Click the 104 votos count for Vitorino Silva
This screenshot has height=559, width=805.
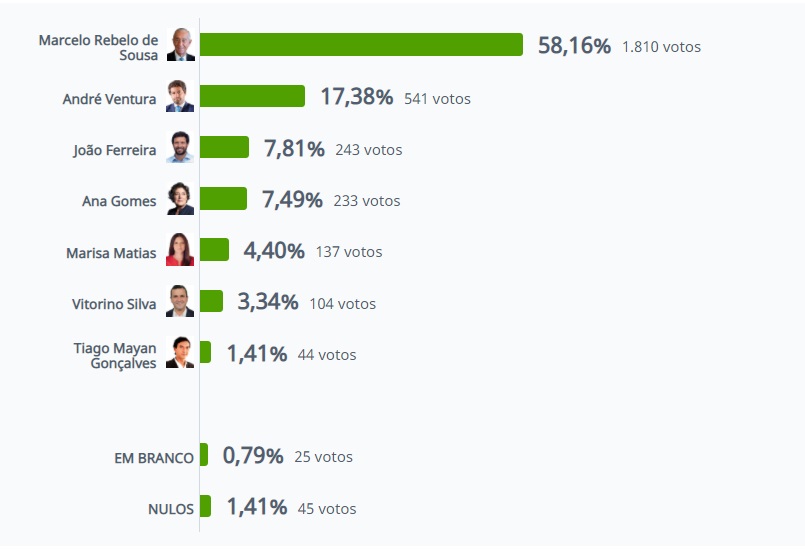pos(342,303)
